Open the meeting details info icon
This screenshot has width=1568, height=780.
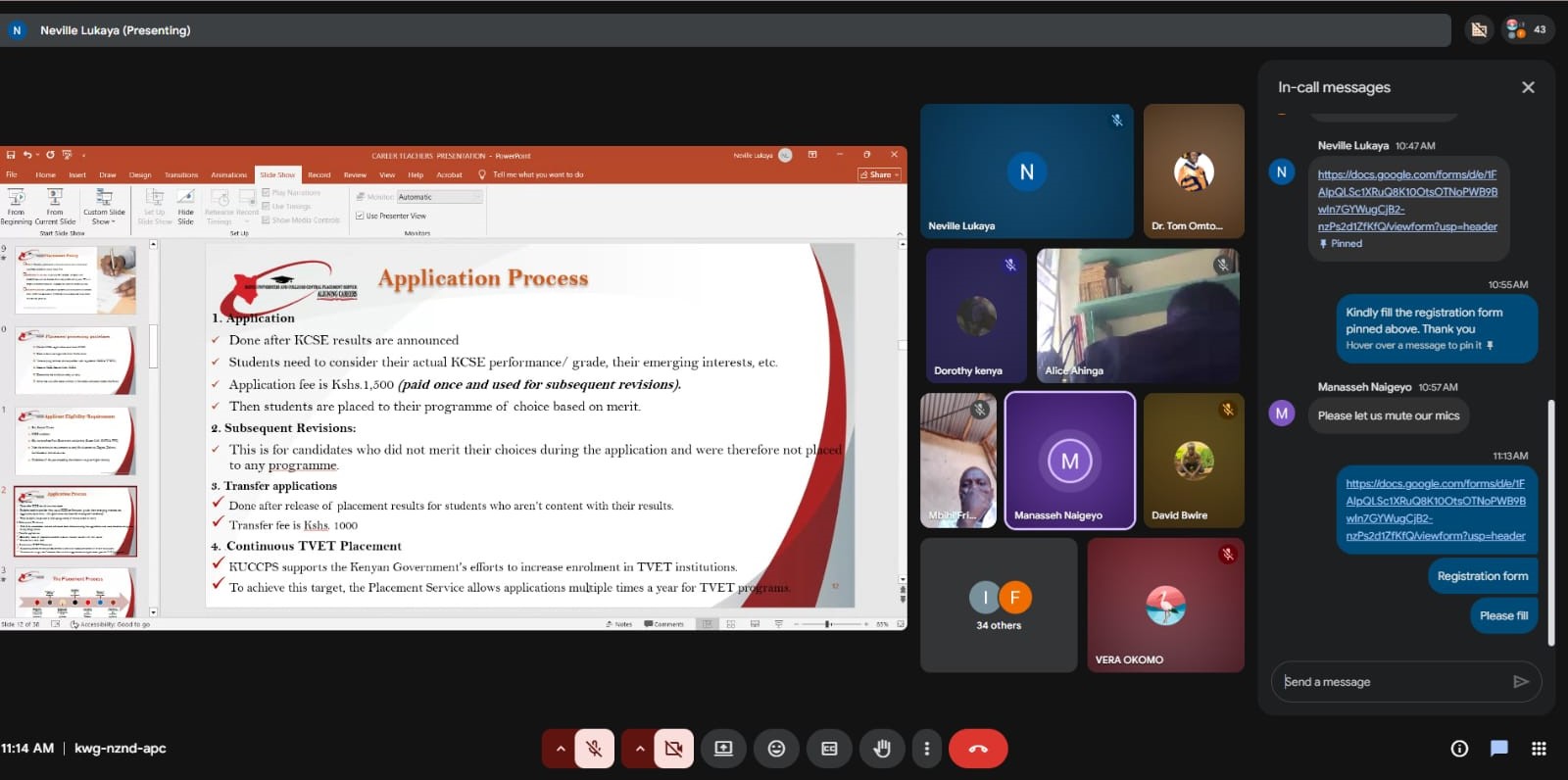pos(1459,749)
